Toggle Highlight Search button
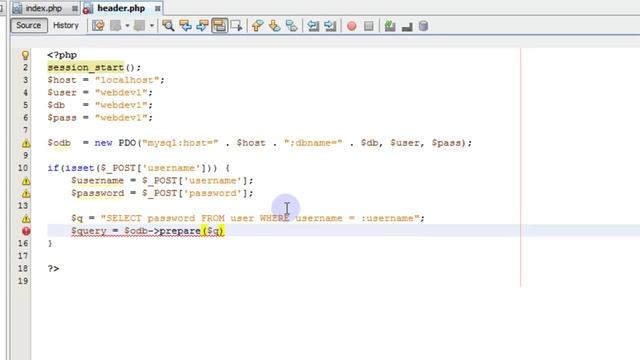This screenshot has height=360, width=640. [x=220, y=26]
